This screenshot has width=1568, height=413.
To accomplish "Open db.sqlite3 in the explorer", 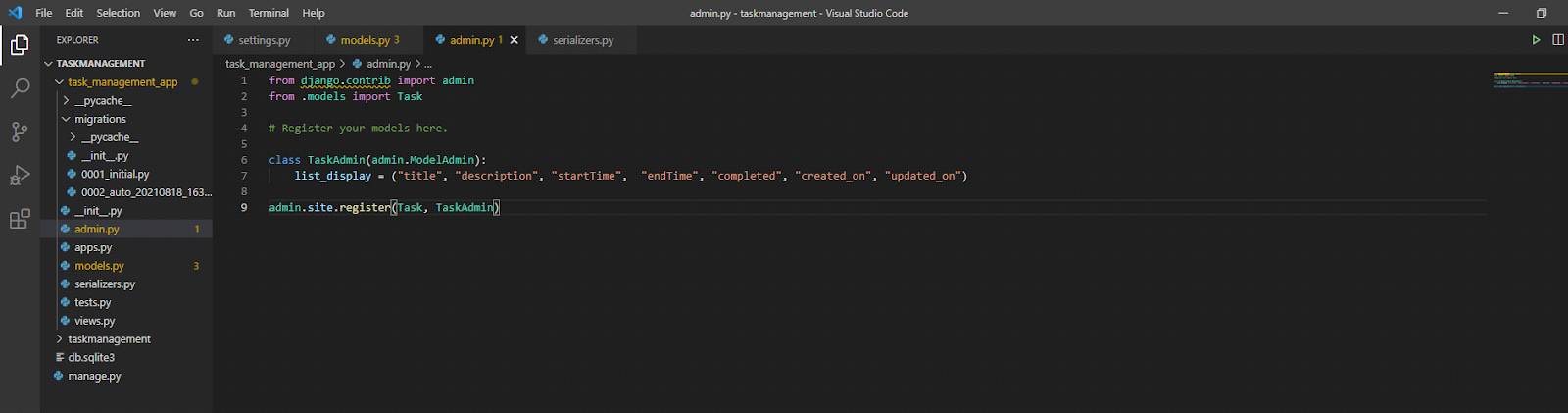I will point(125,358).
